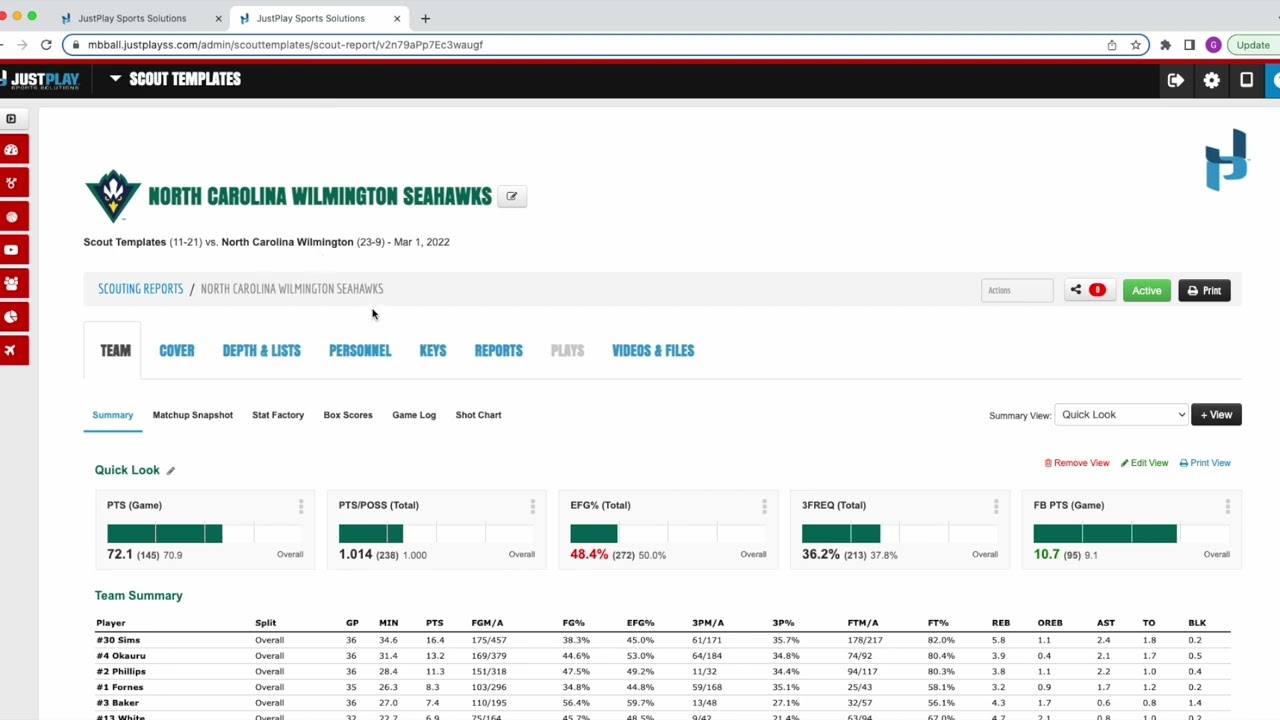
Task: Click the tablet device icon in header
Action: (1246, 80)
